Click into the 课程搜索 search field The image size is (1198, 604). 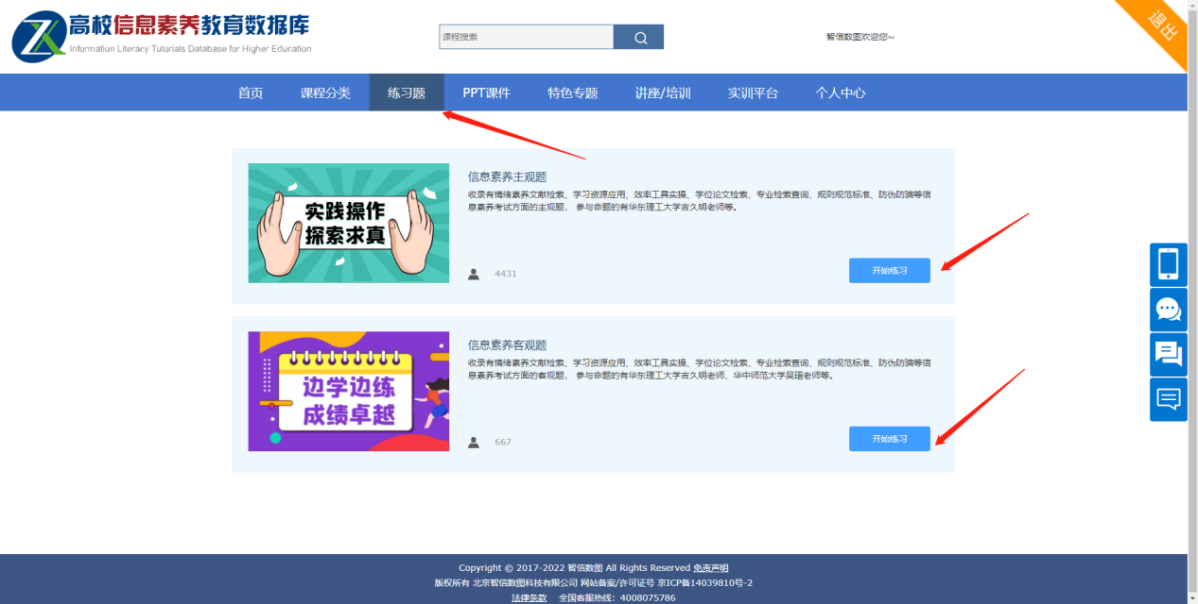(526, 38)
